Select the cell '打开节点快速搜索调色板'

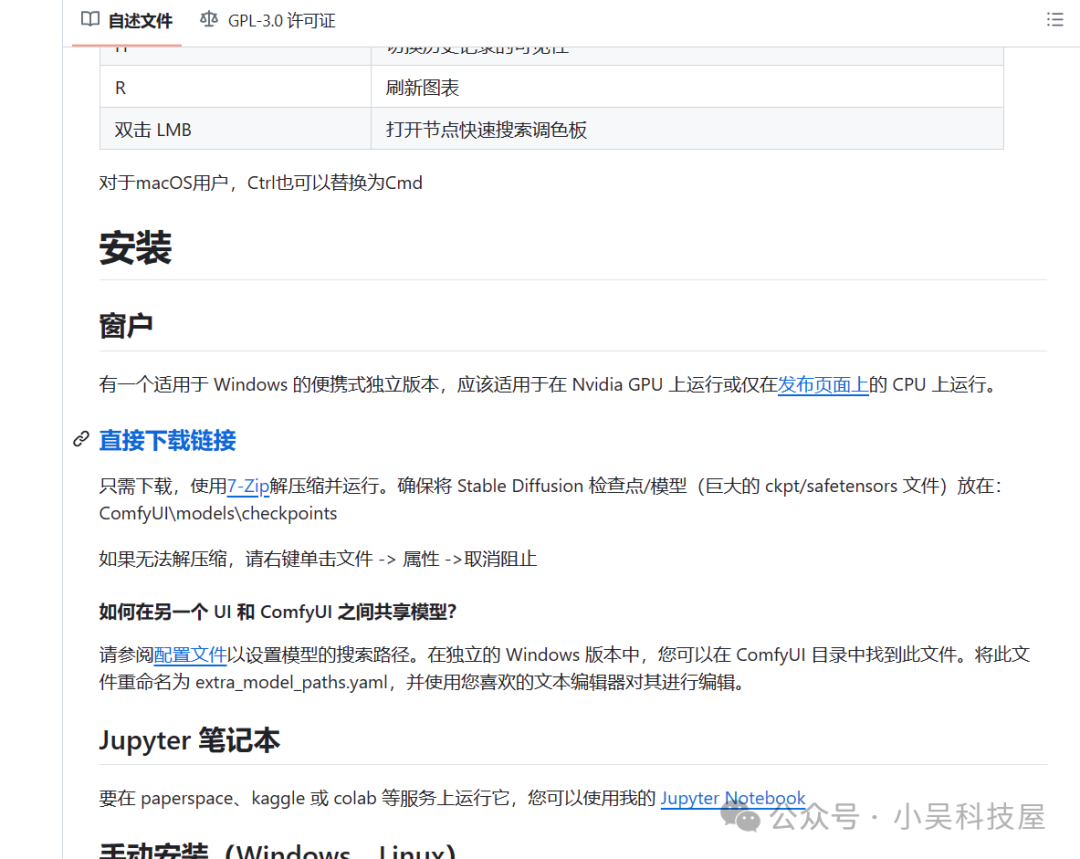[687, 129]
